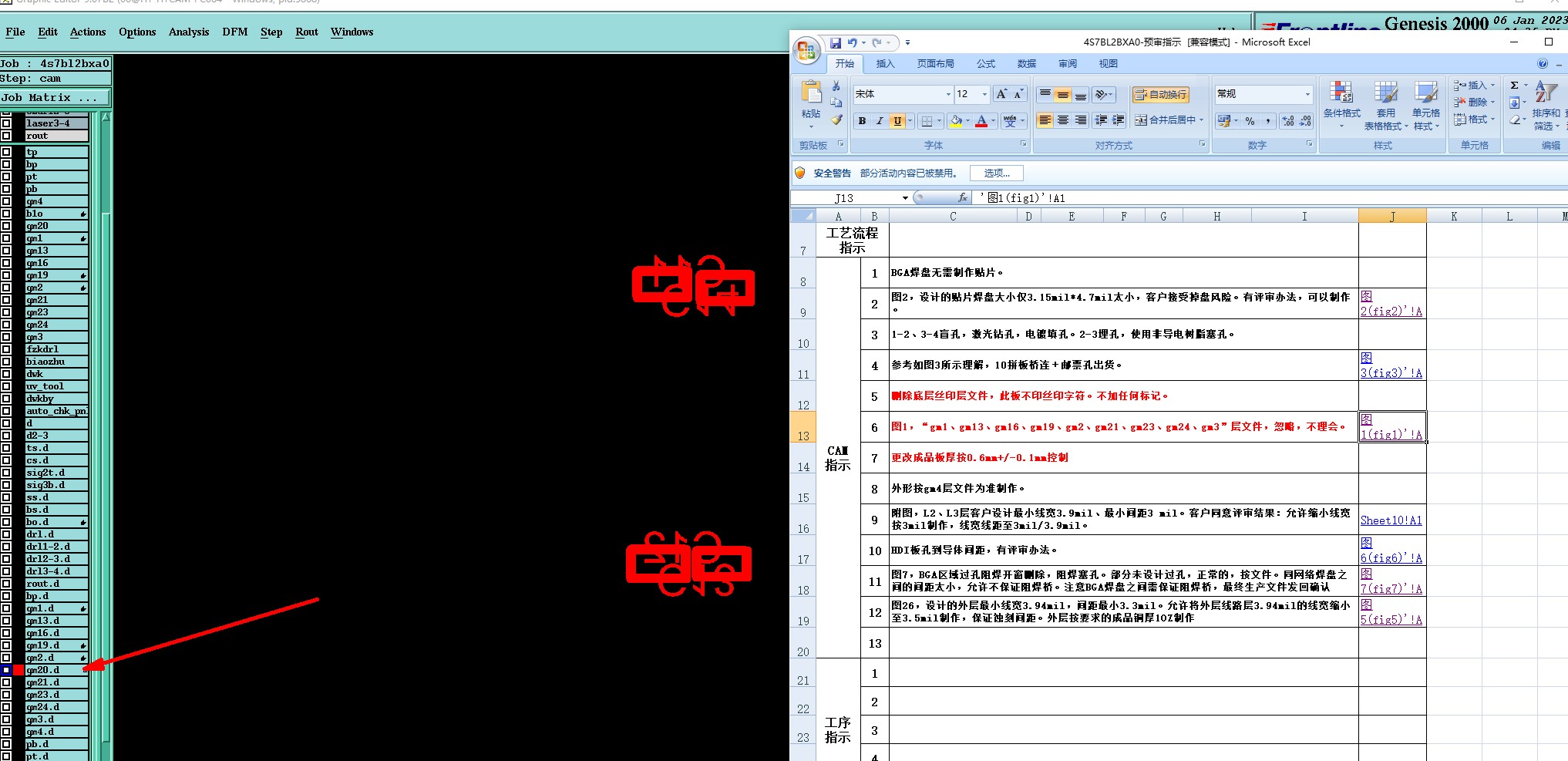
Task: Toggle checkbox for layer gm20.d
Action: 6,670
